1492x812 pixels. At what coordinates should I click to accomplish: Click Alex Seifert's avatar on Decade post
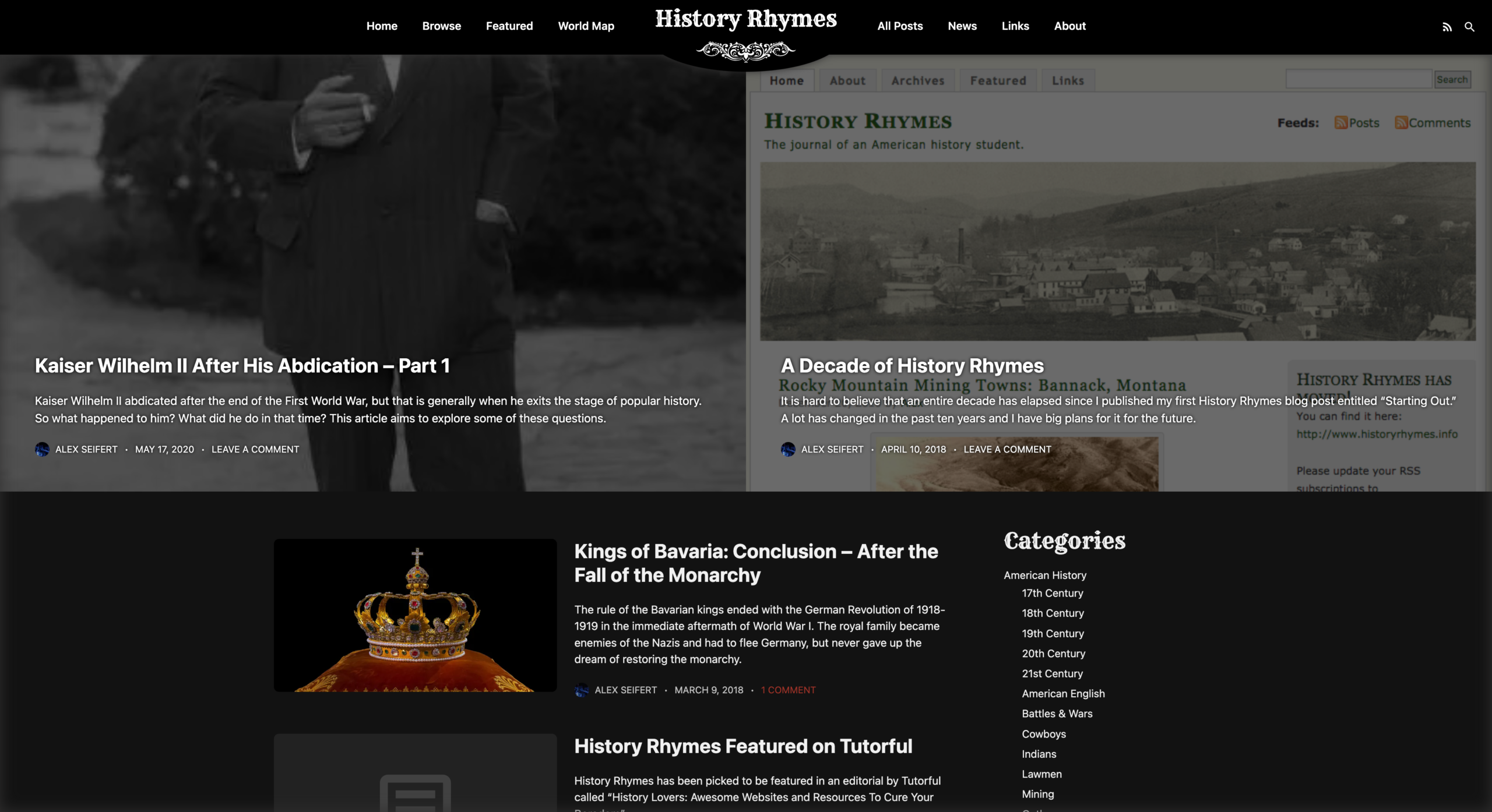(x=788, y=449)
